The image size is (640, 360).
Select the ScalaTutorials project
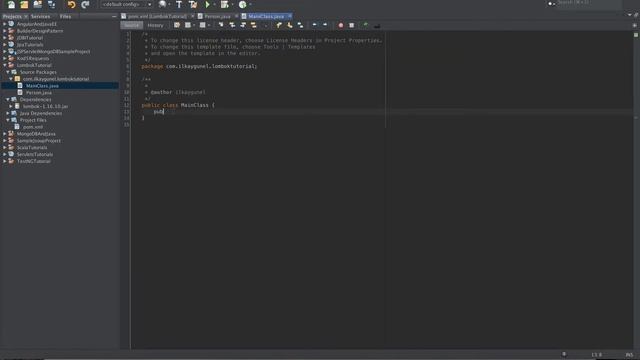(32, 148)
